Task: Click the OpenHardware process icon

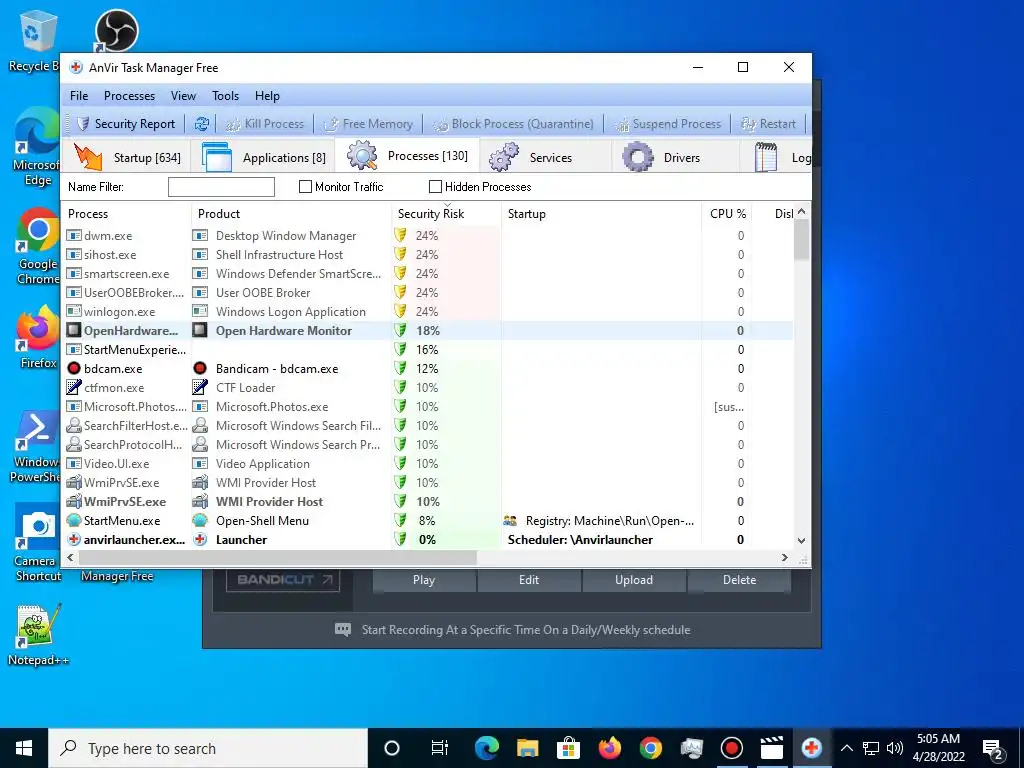Action: pyautogui.click(x=74, y=330)
